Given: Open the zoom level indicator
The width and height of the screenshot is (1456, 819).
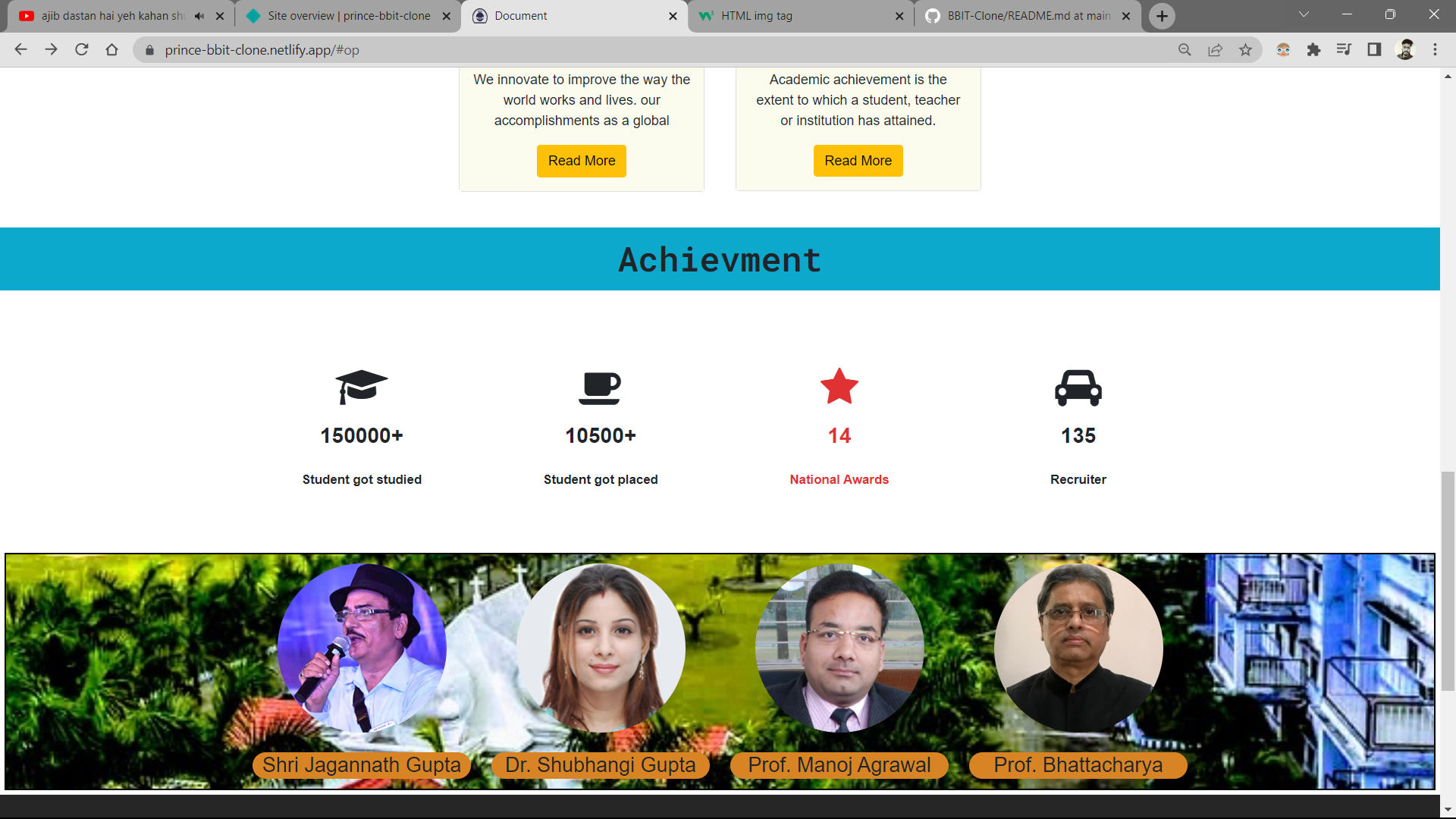Looking at the screenshot, I should click(1185, 50).
